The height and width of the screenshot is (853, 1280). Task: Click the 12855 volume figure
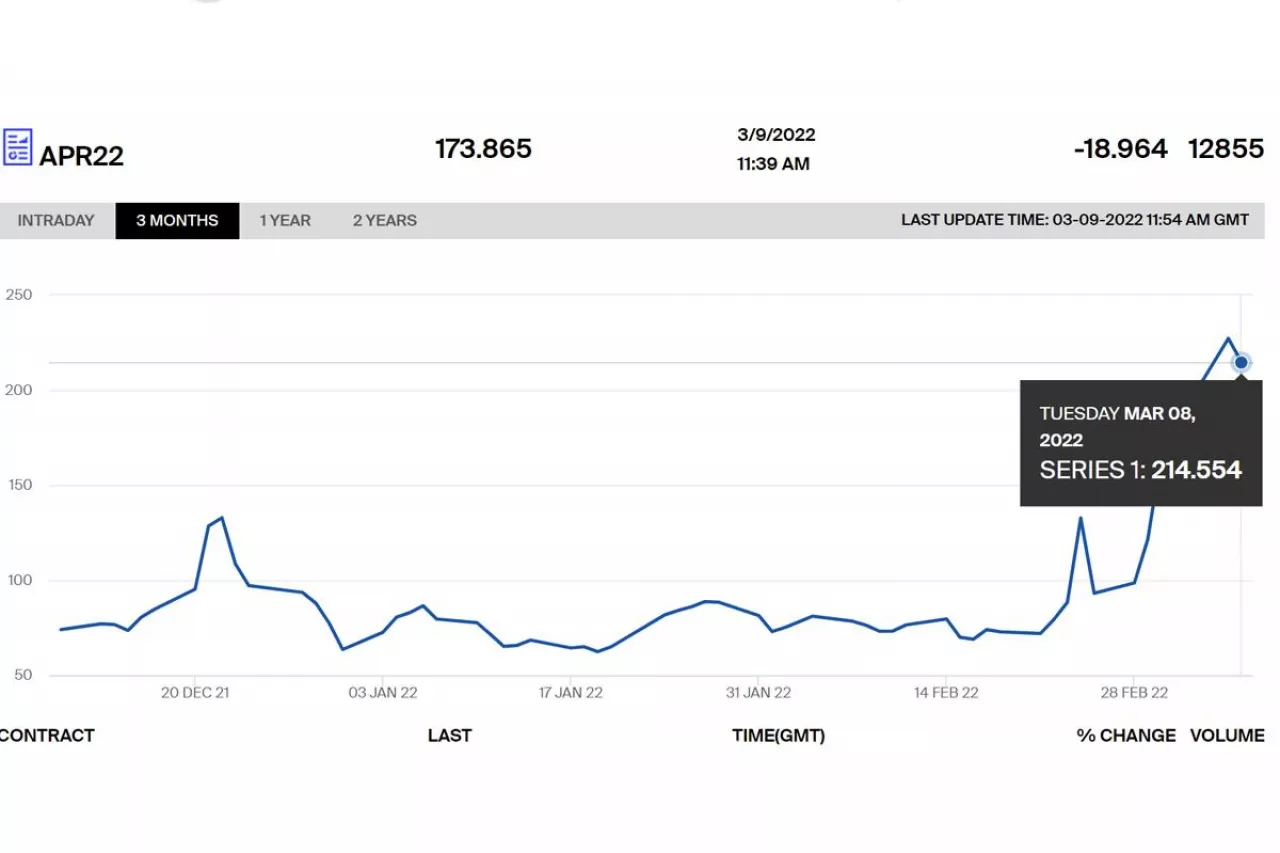coord(1226,149)
